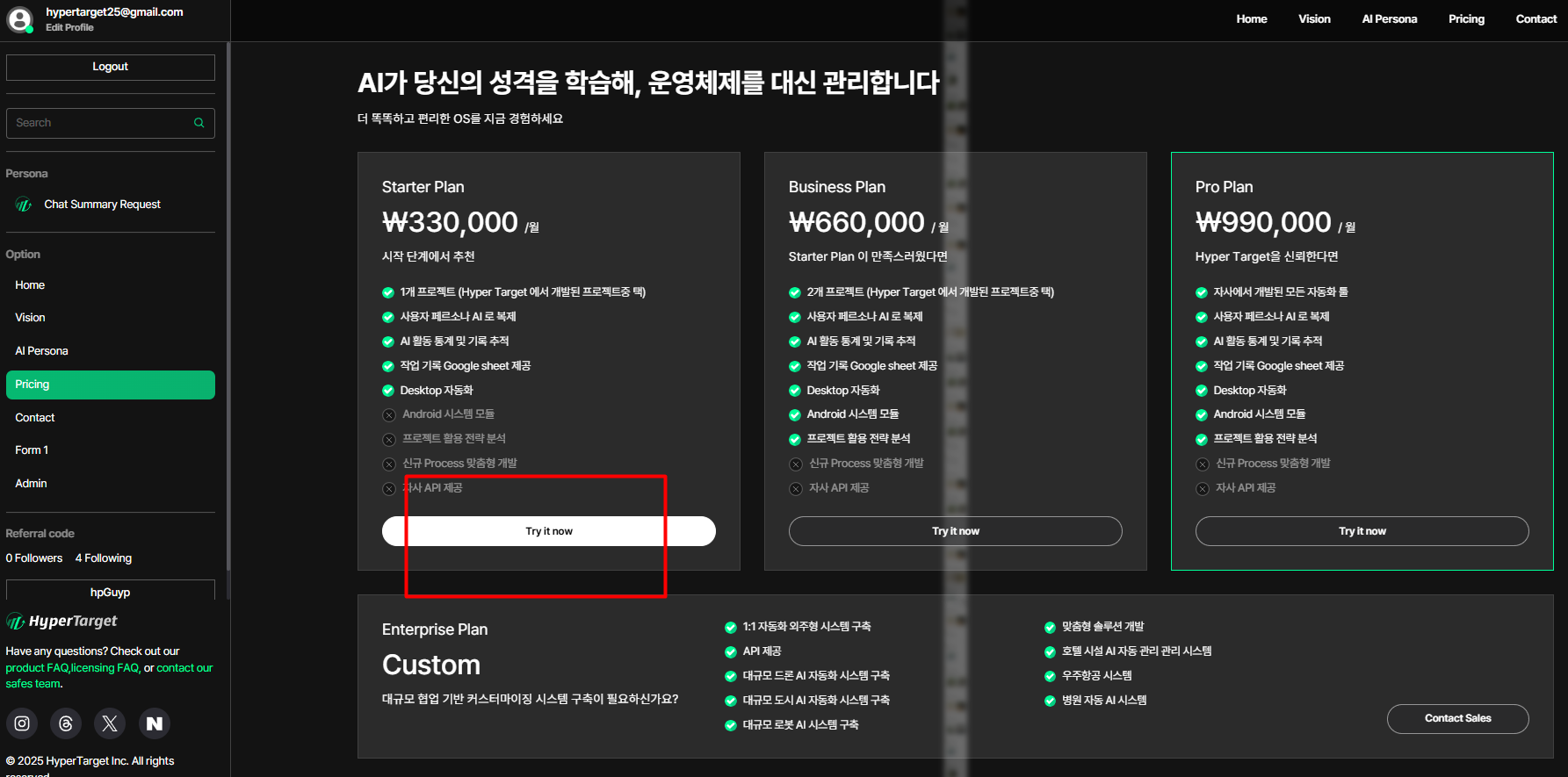Click Enterprise 맞춤형 솔루션 개발 check icon
The image size is (1568, 777).
tap(1050, 628)
